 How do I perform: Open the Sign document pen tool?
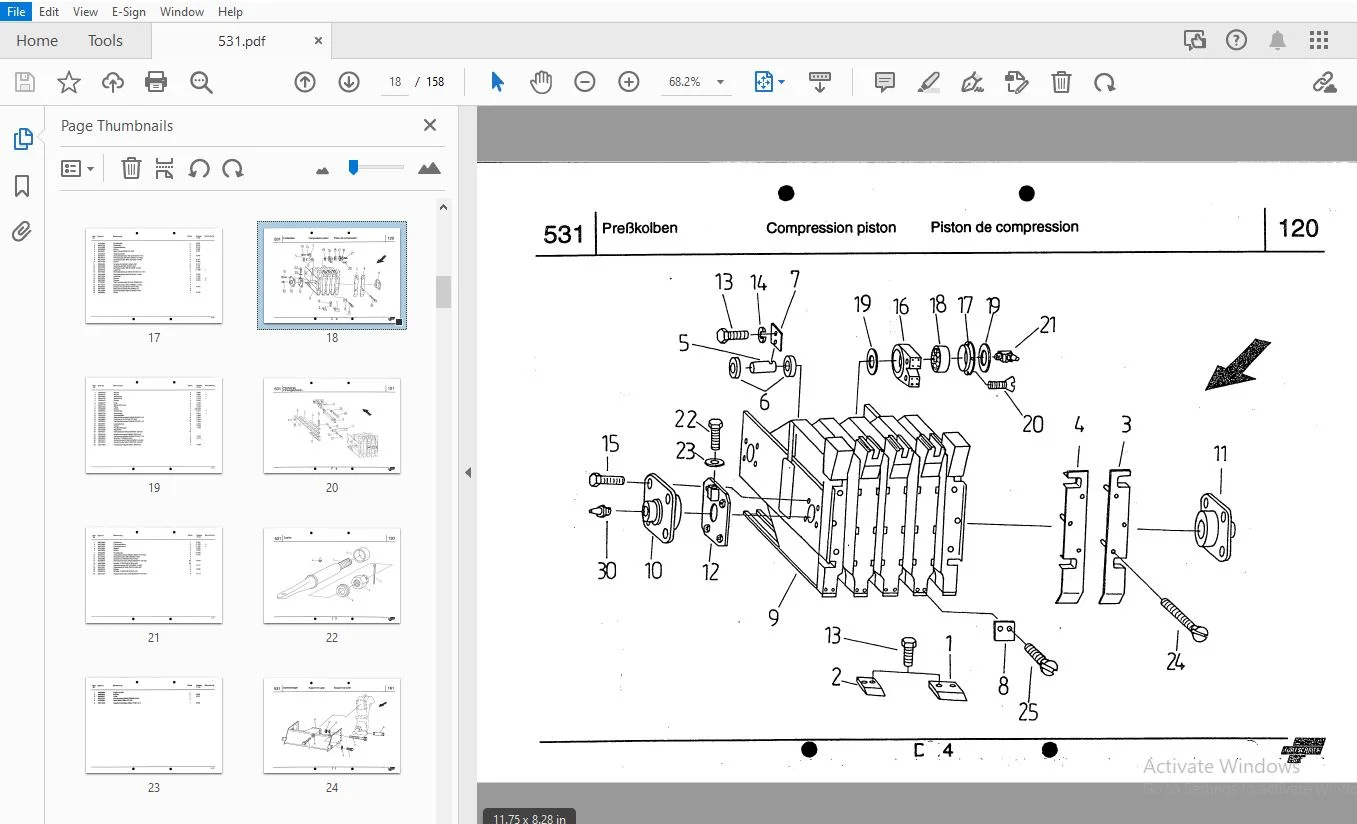pyautogui.click(x=973, y=82)
